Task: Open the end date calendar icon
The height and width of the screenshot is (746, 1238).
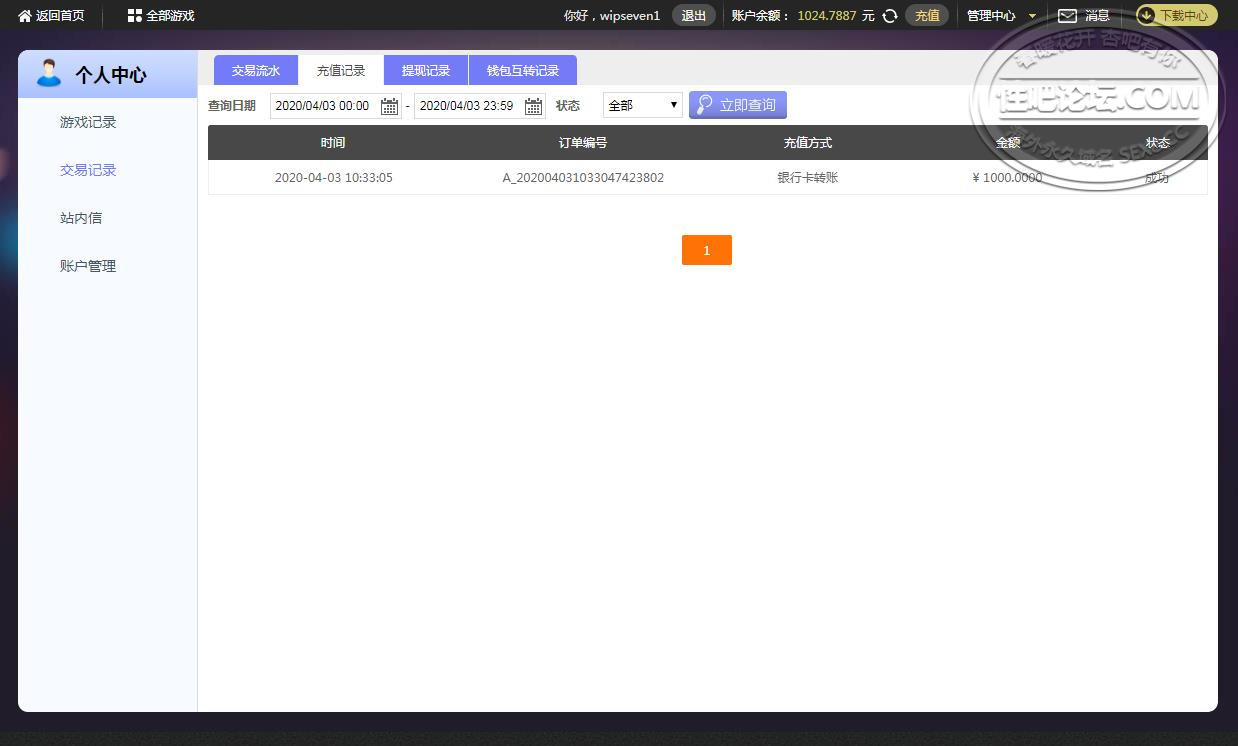Action: (x=533, y=106)
